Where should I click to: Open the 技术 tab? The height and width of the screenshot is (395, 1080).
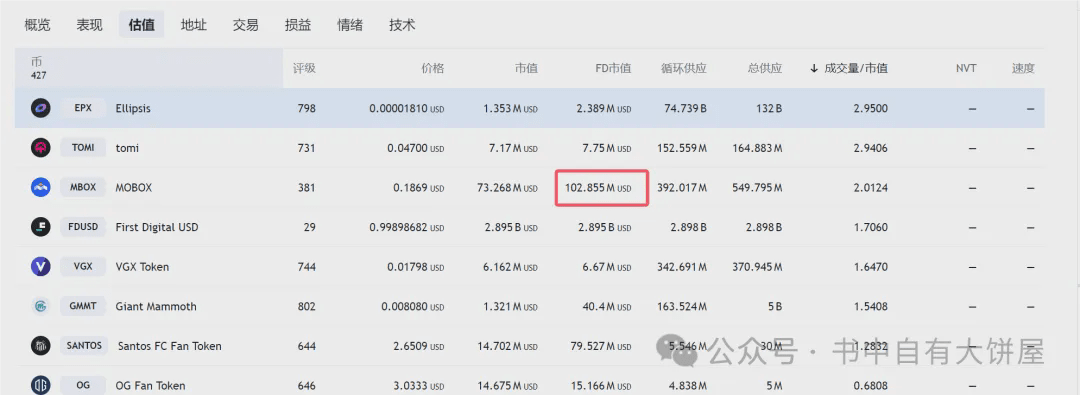point(402,26)
